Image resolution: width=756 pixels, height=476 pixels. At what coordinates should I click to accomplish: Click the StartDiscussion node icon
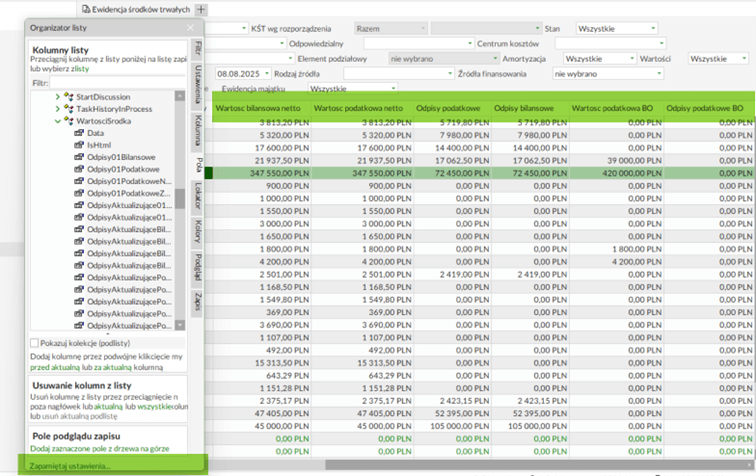tap(68, 97)
